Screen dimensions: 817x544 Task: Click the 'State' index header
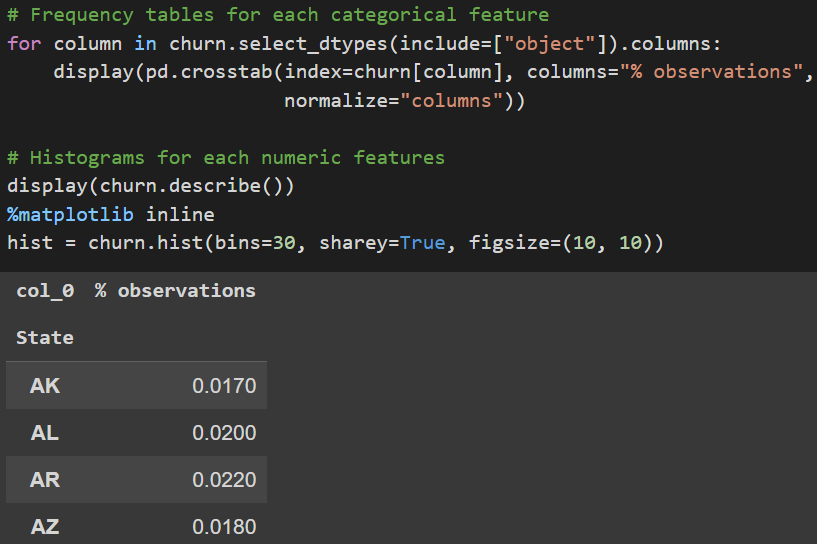point(45,338)
